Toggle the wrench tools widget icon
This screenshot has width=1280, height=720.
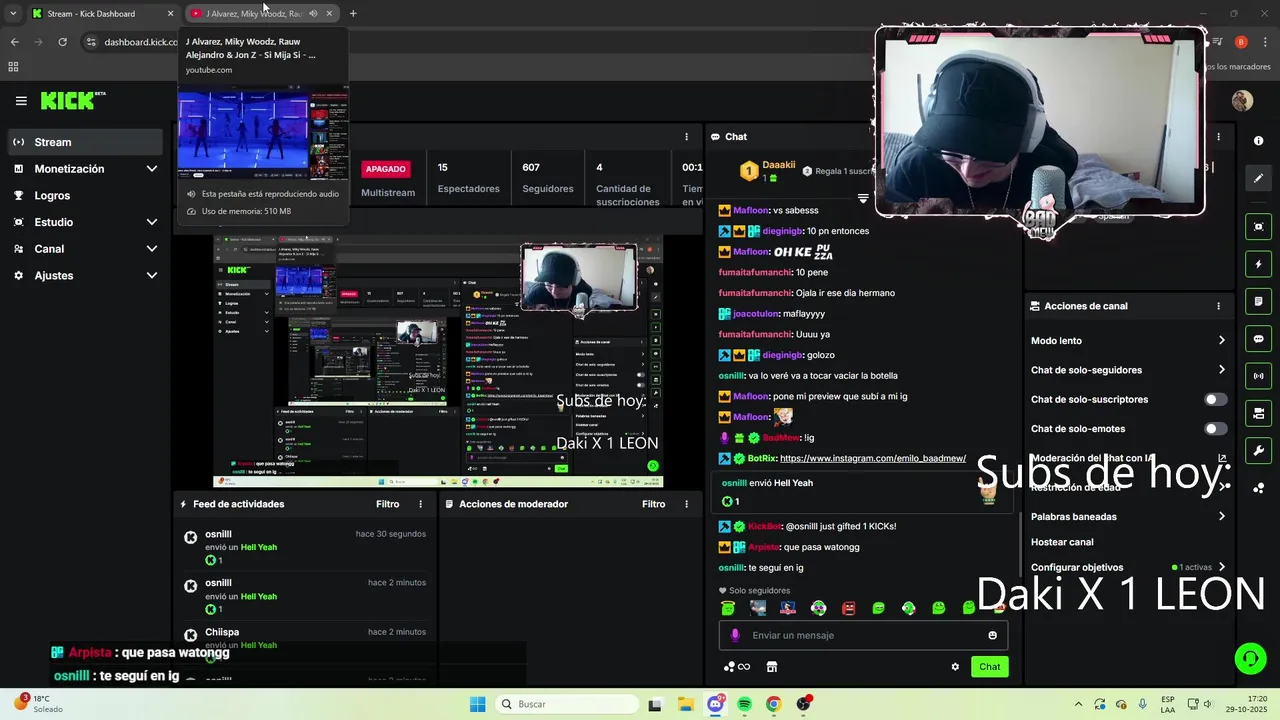click(x=1258, y=450)
